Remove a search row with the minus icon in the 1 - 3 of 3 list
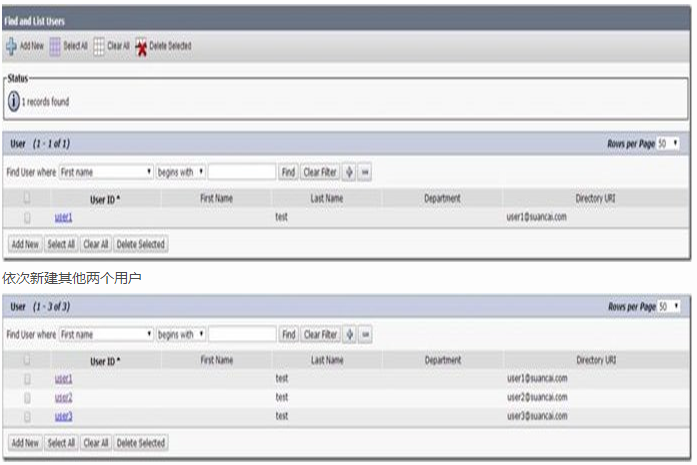 (365, 334)
